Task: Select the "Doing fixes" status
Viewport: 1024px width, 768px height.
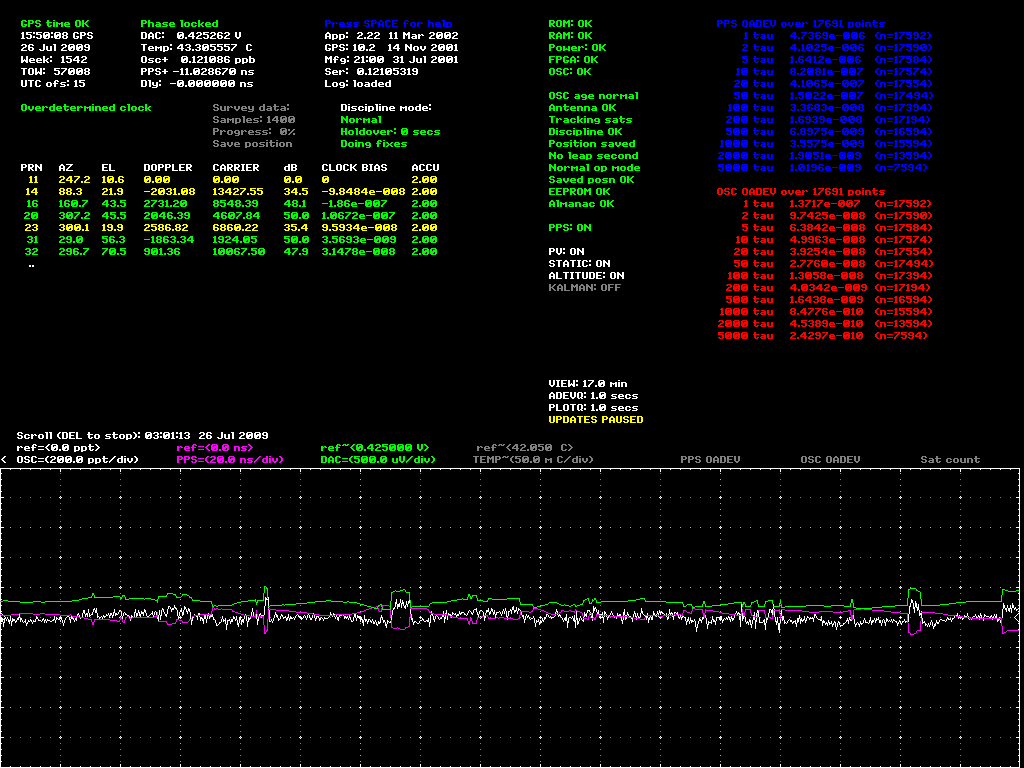Action: click(x=374, y=144)
